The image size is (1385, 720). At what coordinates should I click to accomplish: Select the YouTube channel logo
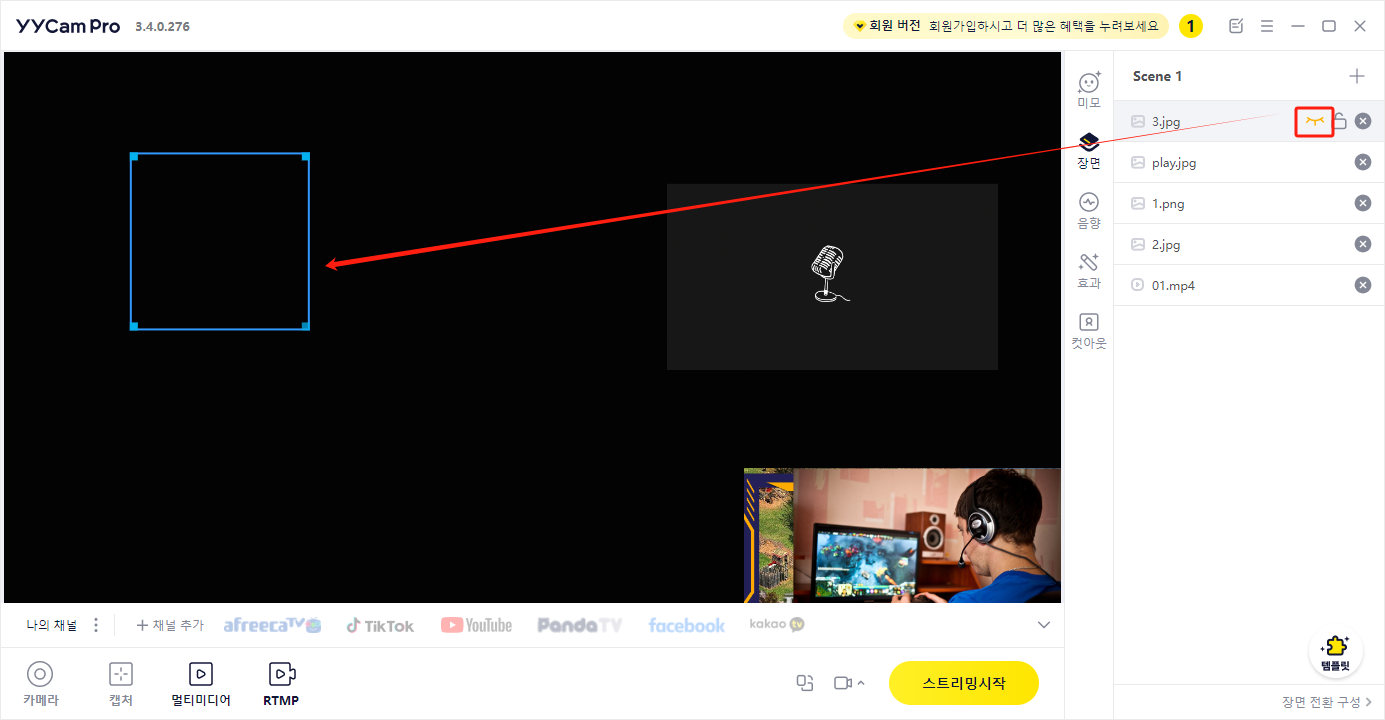click(476, 625)
